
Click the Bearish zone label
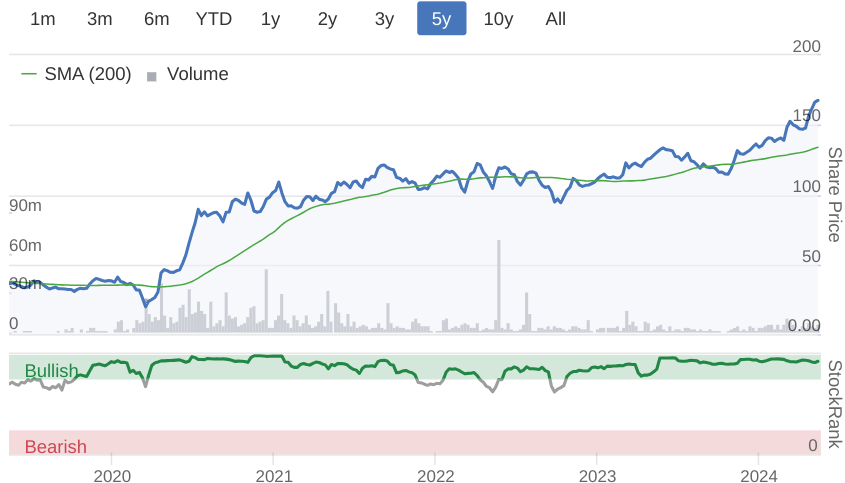click(56, 446)
